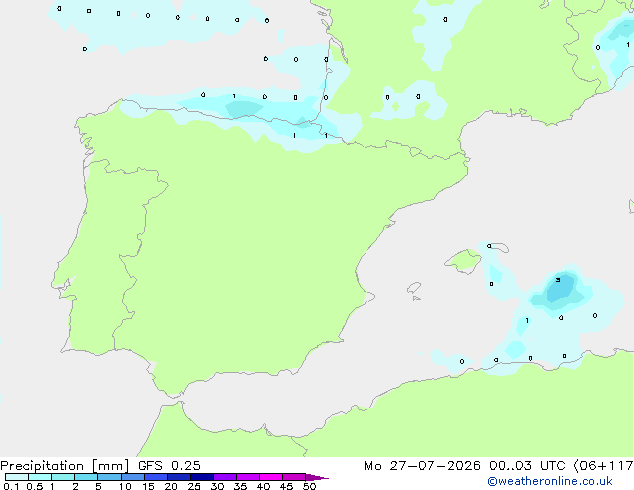The width and height of the screenshot is (634, 490).
Task: Select the 10–15 mm blue legend swatch
Action: tap(132, 477)
